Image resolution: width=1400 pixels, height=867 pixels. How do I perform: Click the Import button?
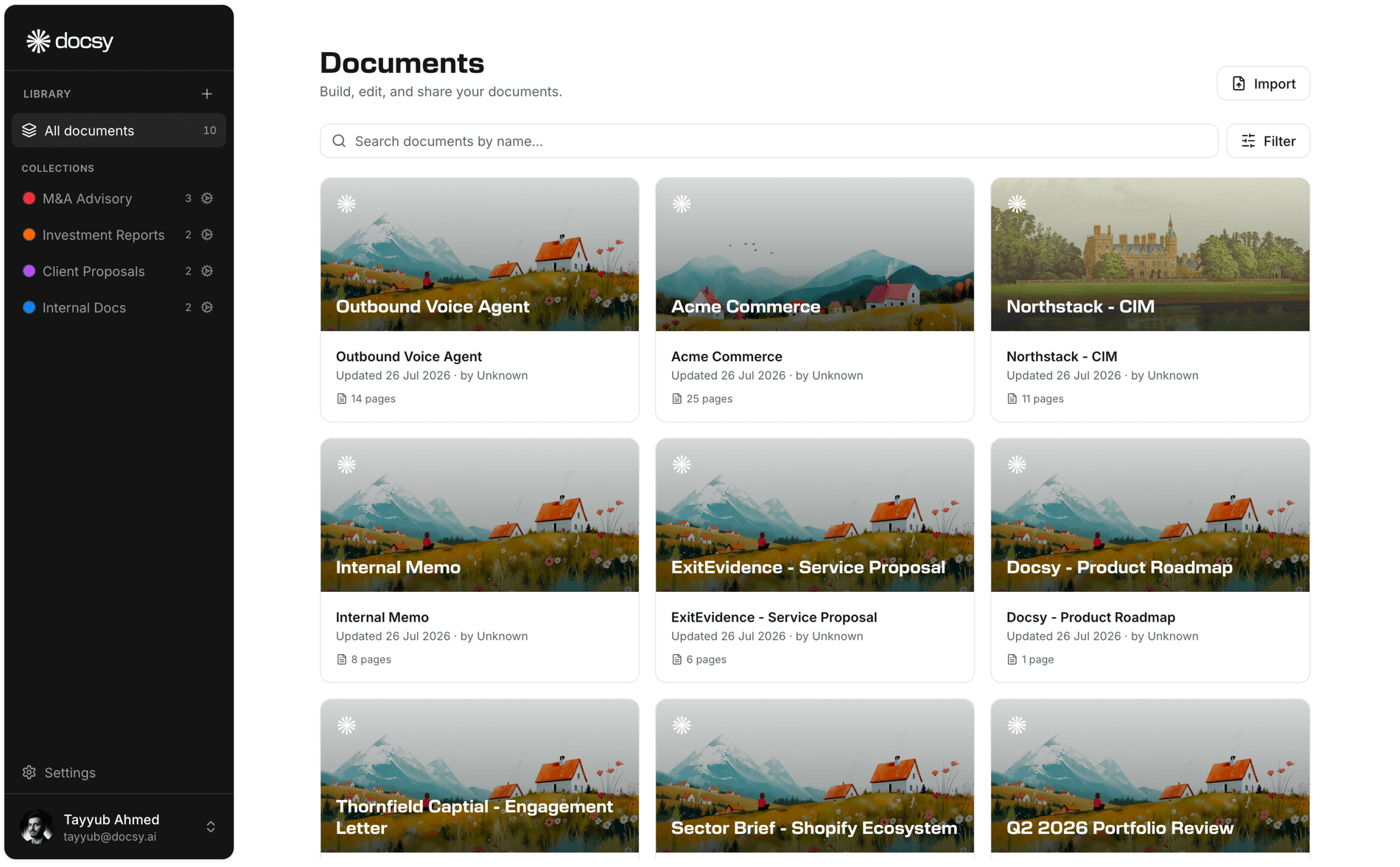tap(1263, 83)
